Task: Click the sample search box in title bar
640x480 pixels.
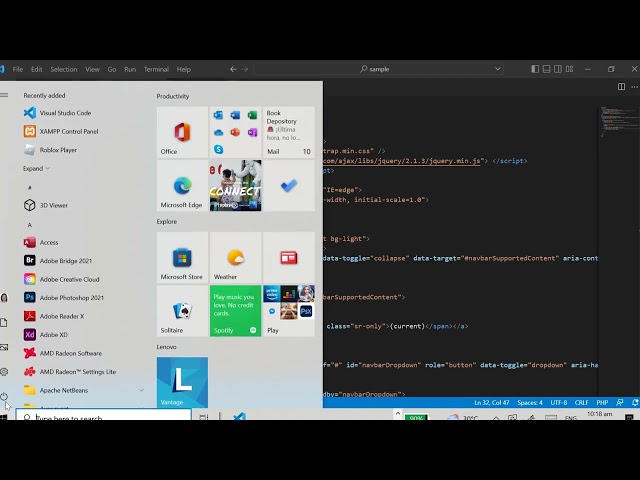Action: pos(379,69)
